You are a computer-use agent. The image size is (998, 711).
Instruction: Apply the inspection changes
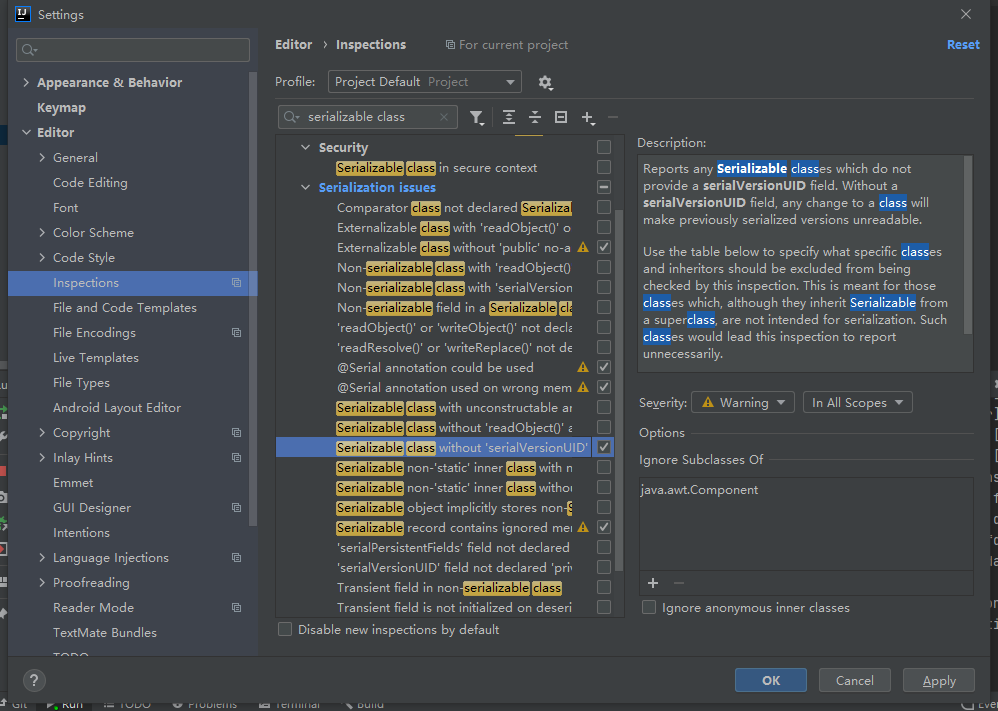tap(939, 680)
